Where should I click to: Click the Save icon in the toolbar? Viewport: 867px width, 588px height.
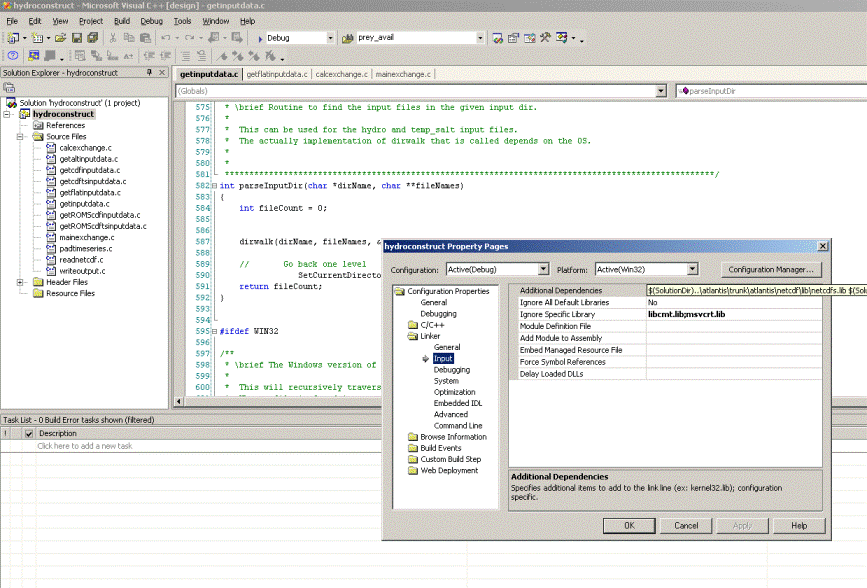77,38
